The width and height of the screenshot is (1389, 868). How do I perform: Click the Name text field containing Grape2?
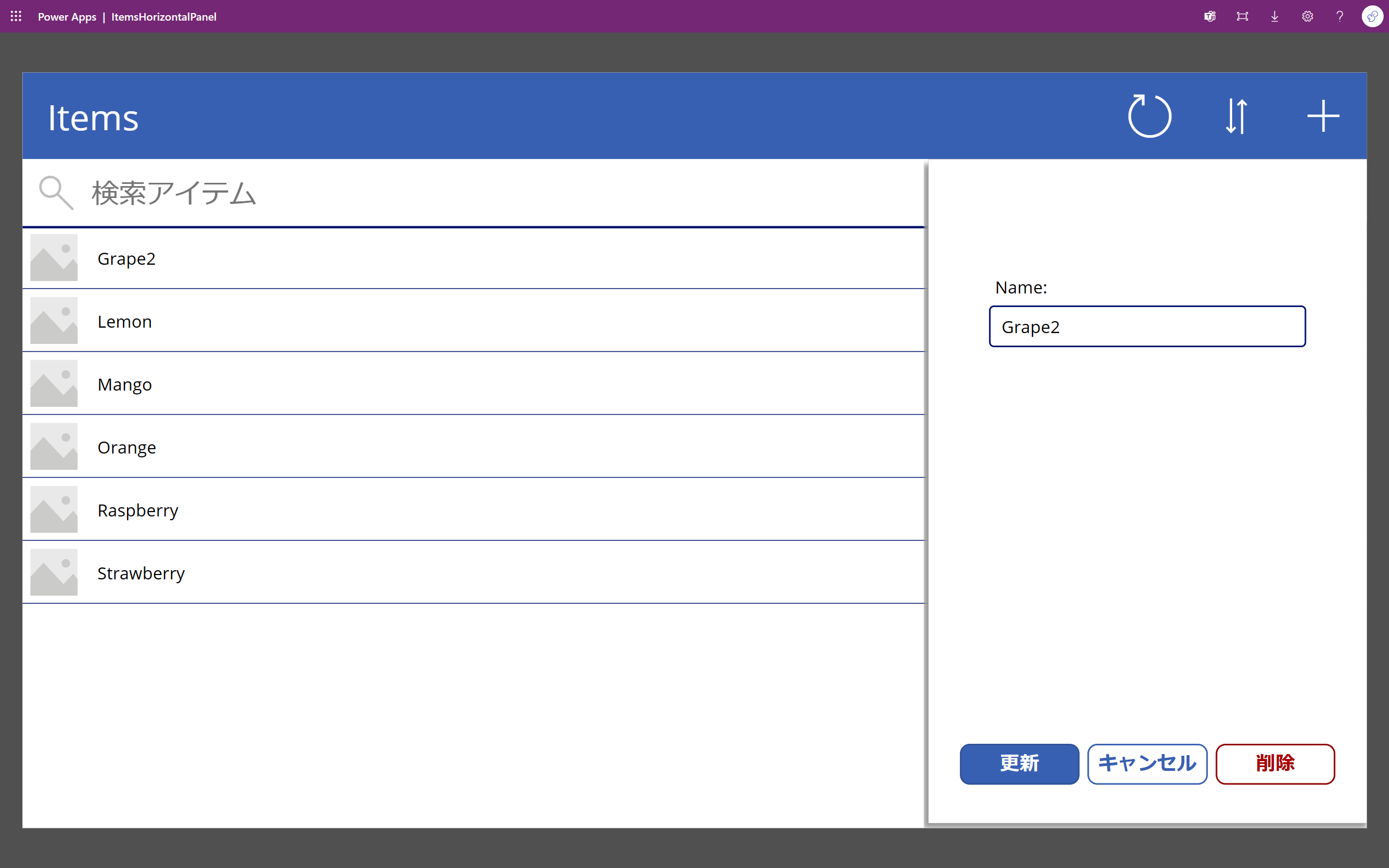click(x=1147, y=327)
